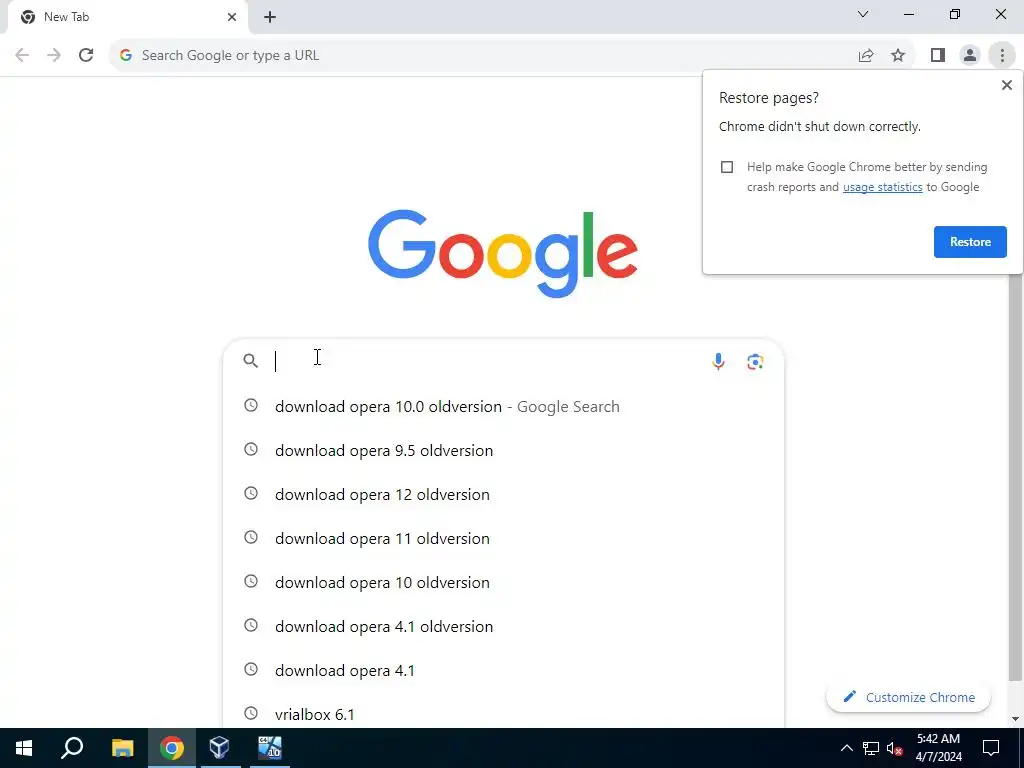This screenshot has height=768, width=1024.
Task: Open Windows taskbar search
Action: 72,748
